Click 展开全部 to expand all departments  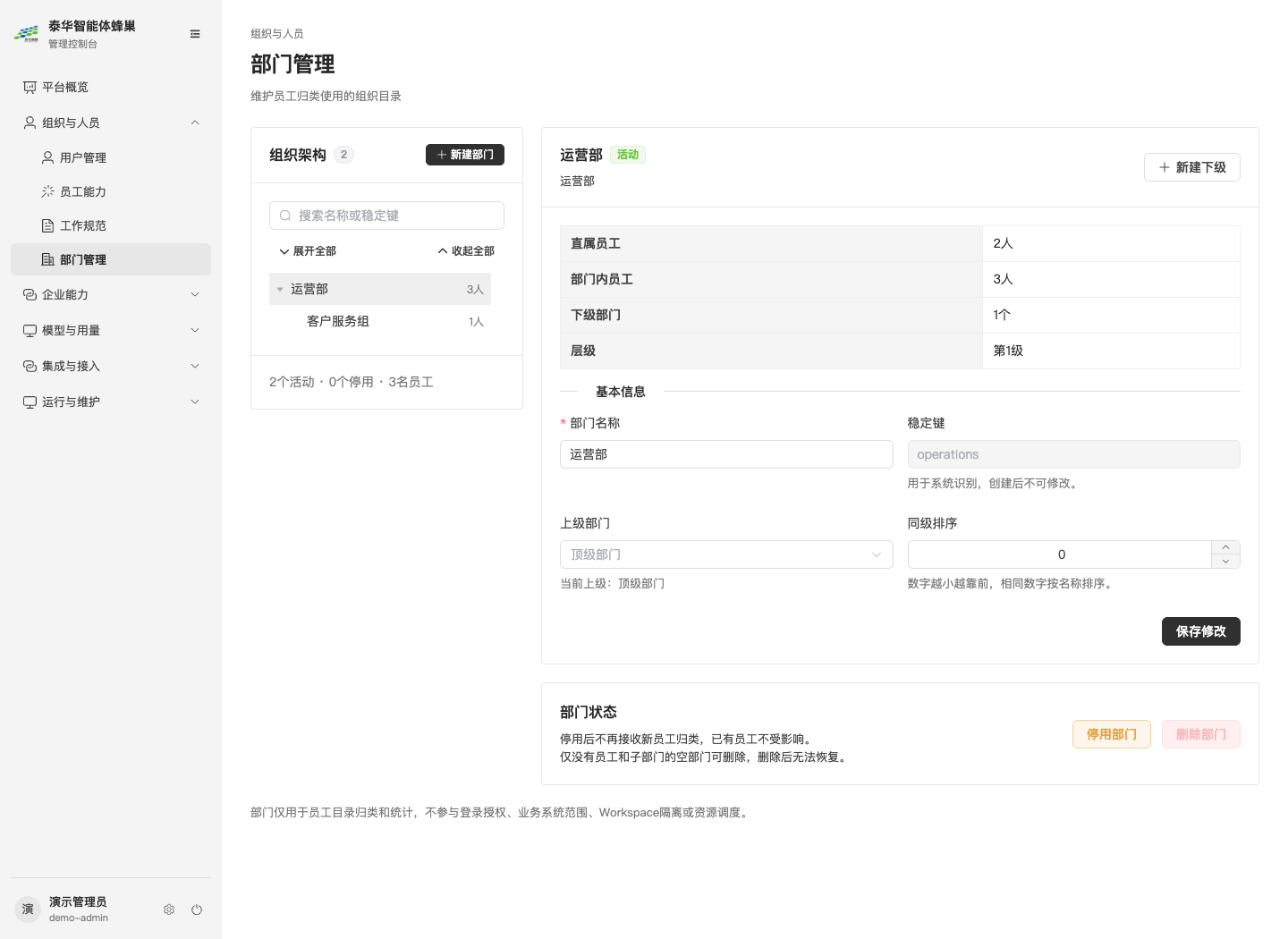pyautogui.click(x=308, y=251)
